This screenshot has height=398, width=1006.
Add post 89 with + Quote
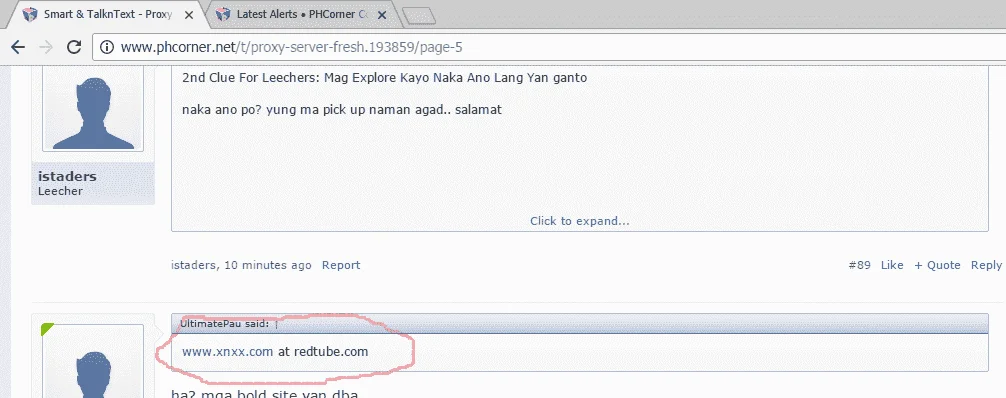937,265
